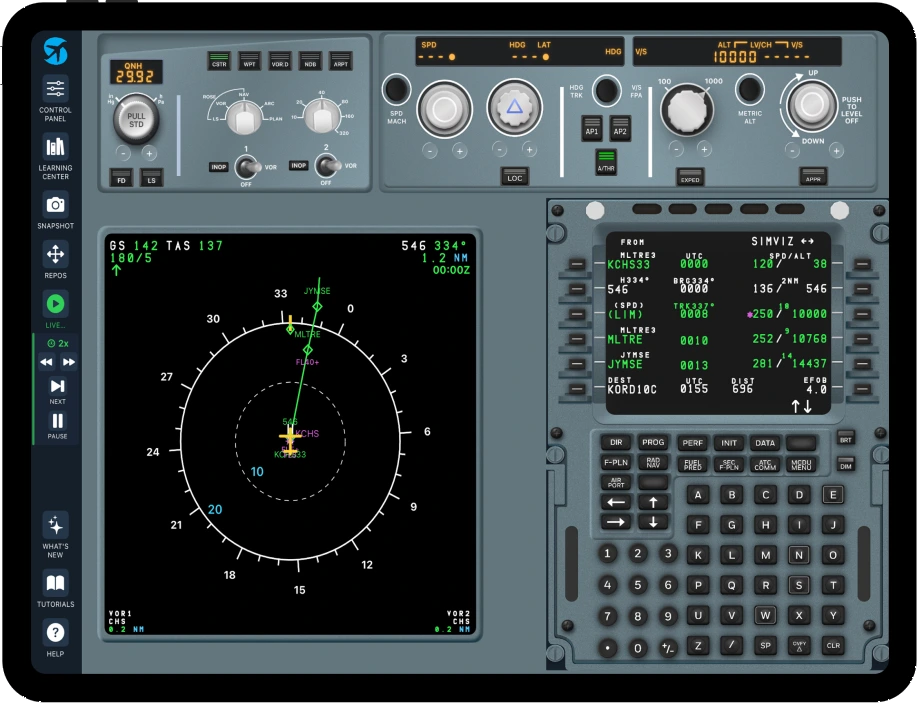The height and width of the screenshot is (703, 917).
Task: Open the MCDU DATA page
Action: point(765,443)
